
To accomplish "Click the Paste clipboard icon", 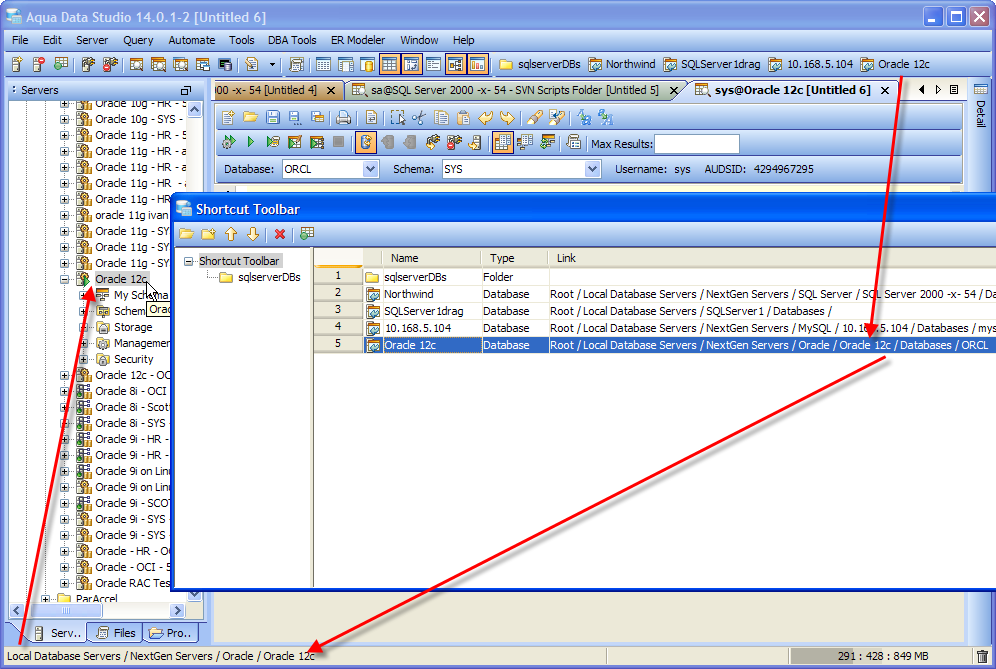I will pos(463,118).
